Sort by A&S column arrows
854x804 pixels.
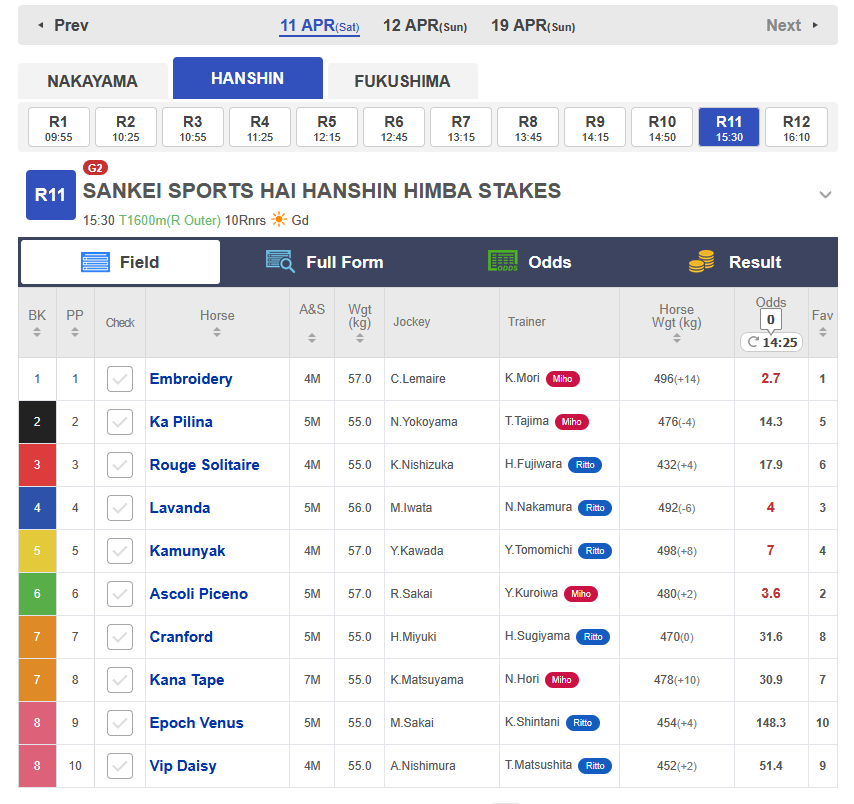(312, 338)
